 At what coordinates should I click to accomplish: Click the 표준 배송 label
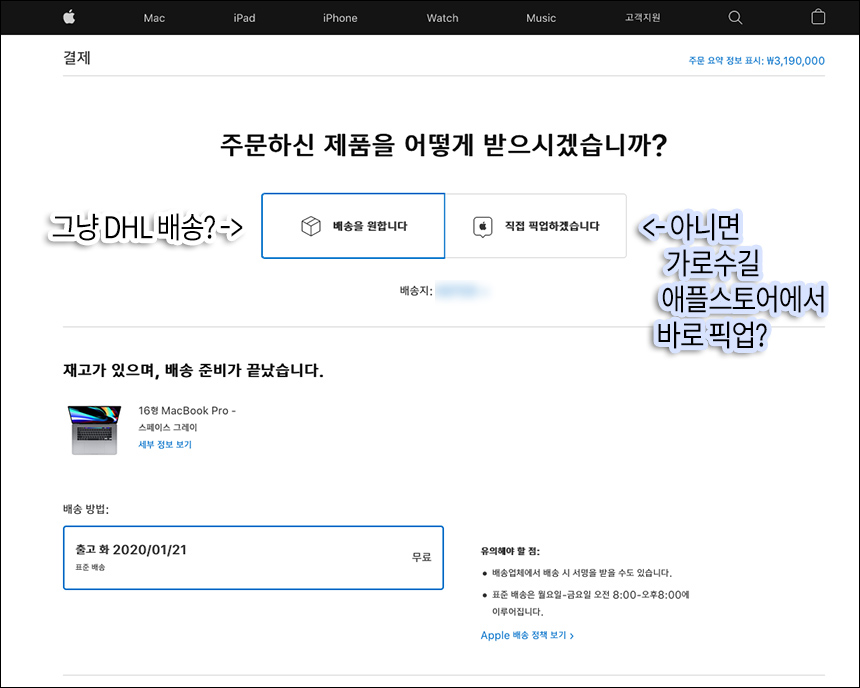(x=90, y=567)
